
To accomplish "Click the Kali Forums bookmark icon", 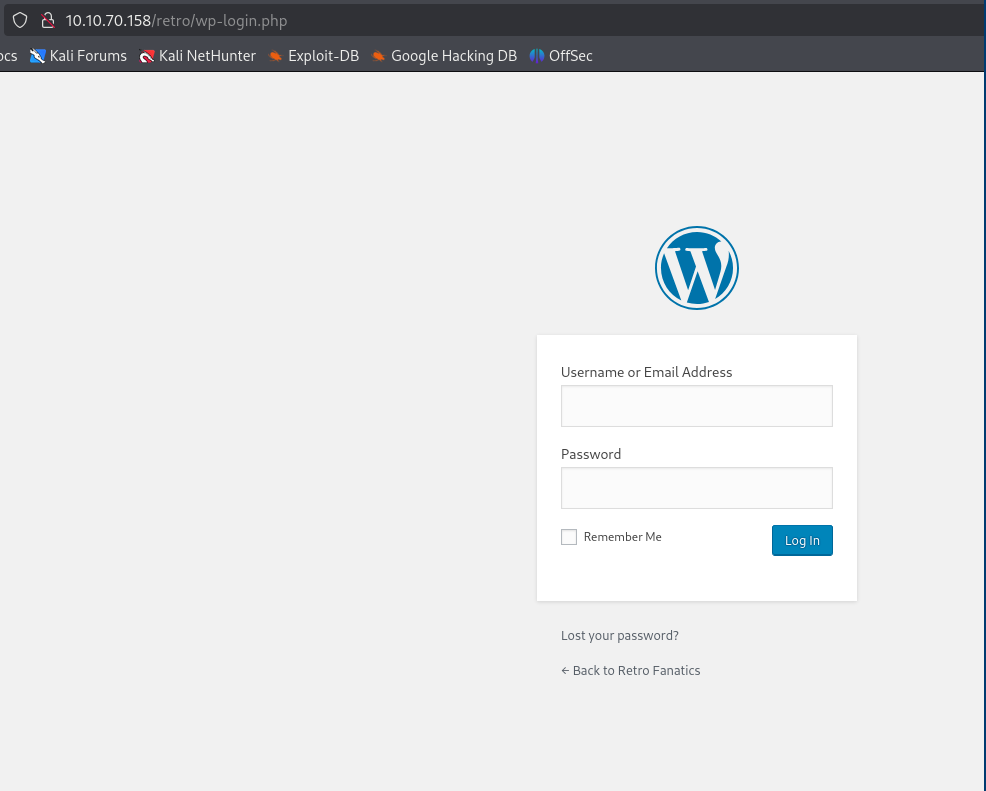I will point(38,56).
